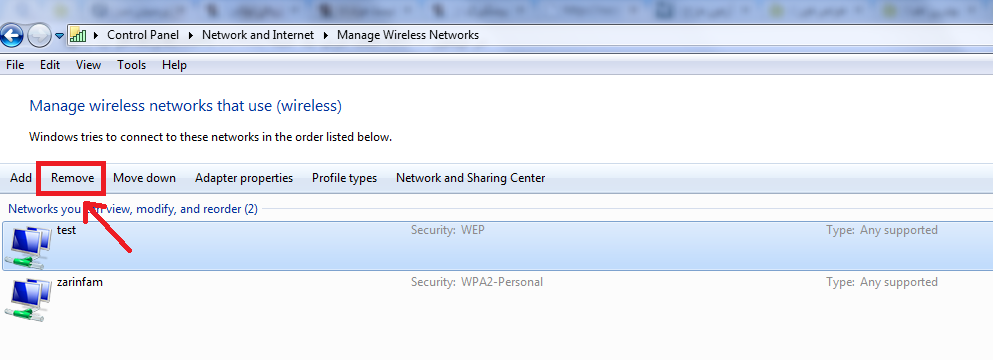
Task: Expand the arrow before Control Panel breadcrumb
Action: [95, 36]
